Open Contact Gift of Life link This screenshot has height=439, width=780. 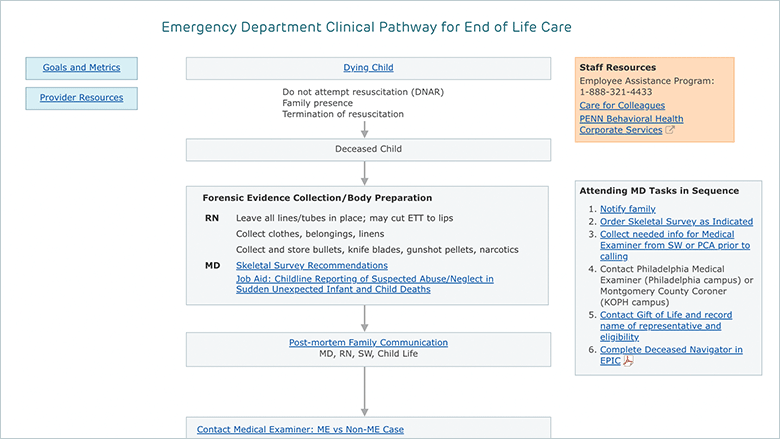tap(666, 326)
